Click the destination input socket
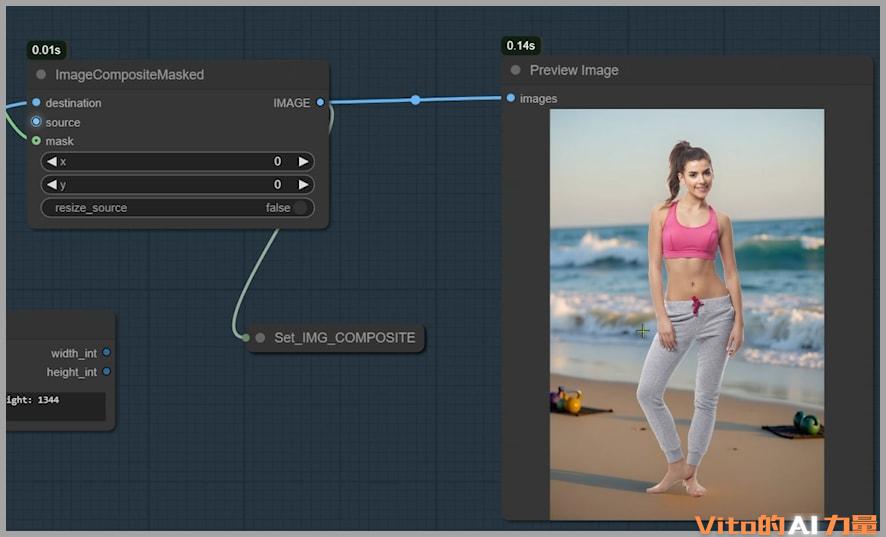Image resolution: width=886 pixels, height=537 pixels. click(36, 102)
